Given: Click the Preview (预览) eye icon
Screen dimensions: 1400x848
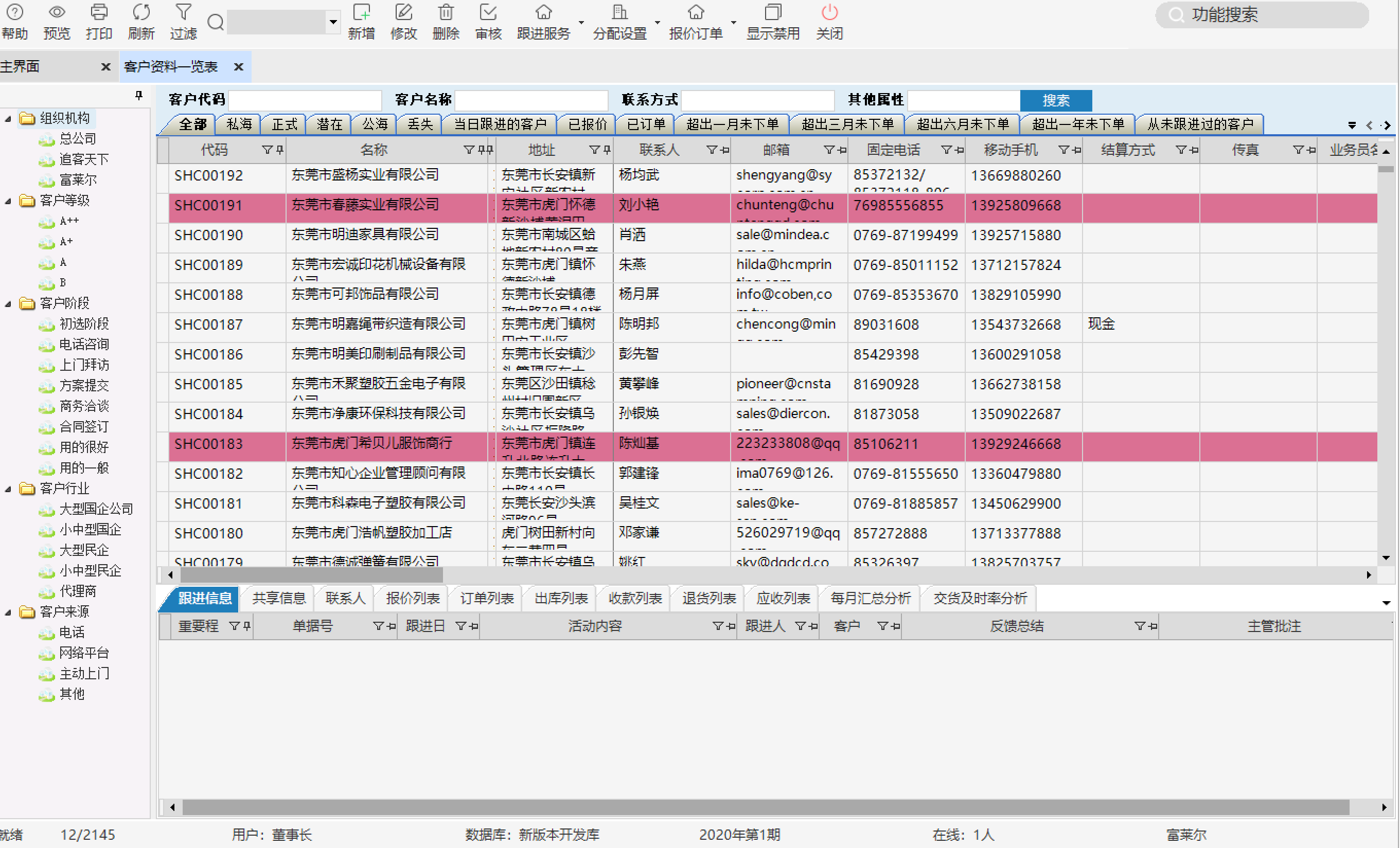Looking at the screenshot, I should [57, 12].
